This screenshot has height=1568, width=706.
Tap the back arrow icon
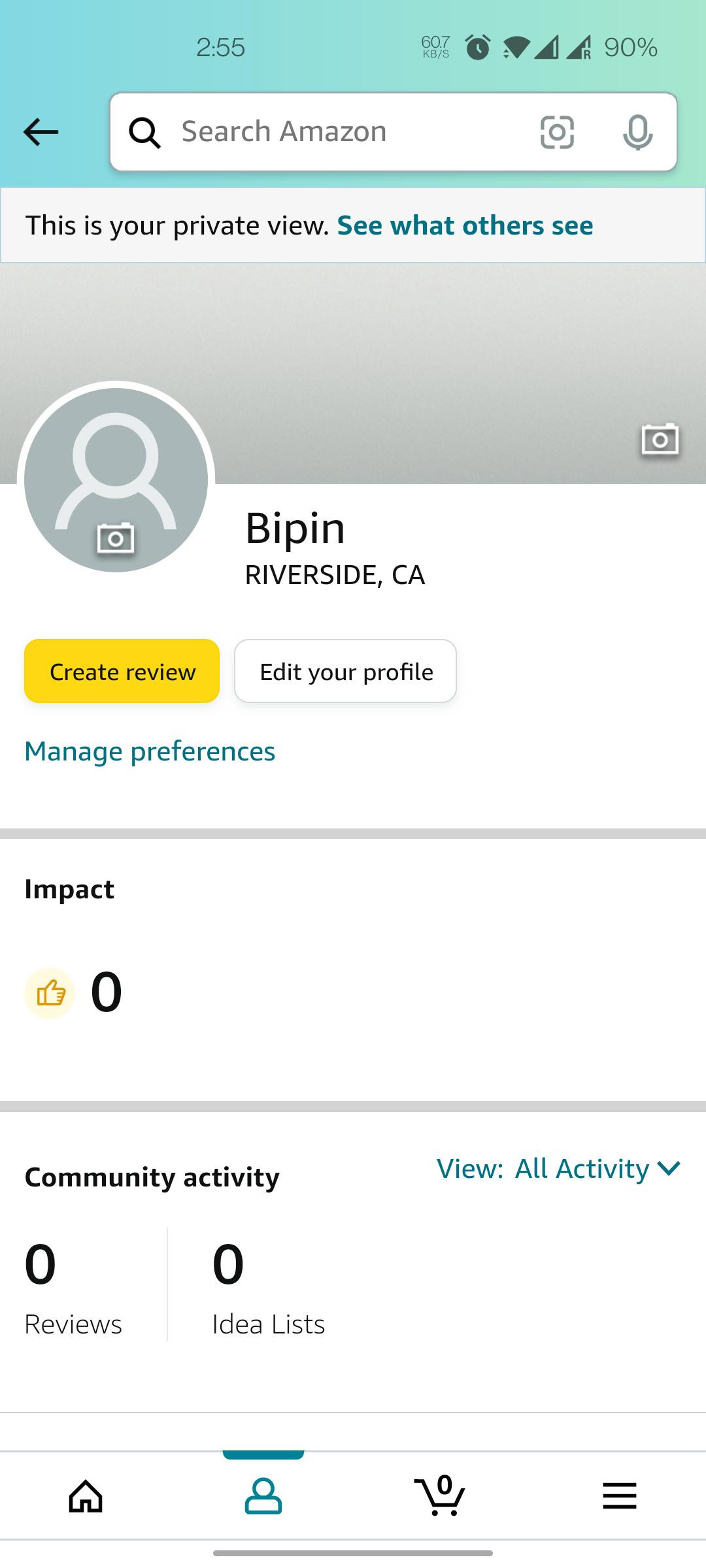point(41,132)
